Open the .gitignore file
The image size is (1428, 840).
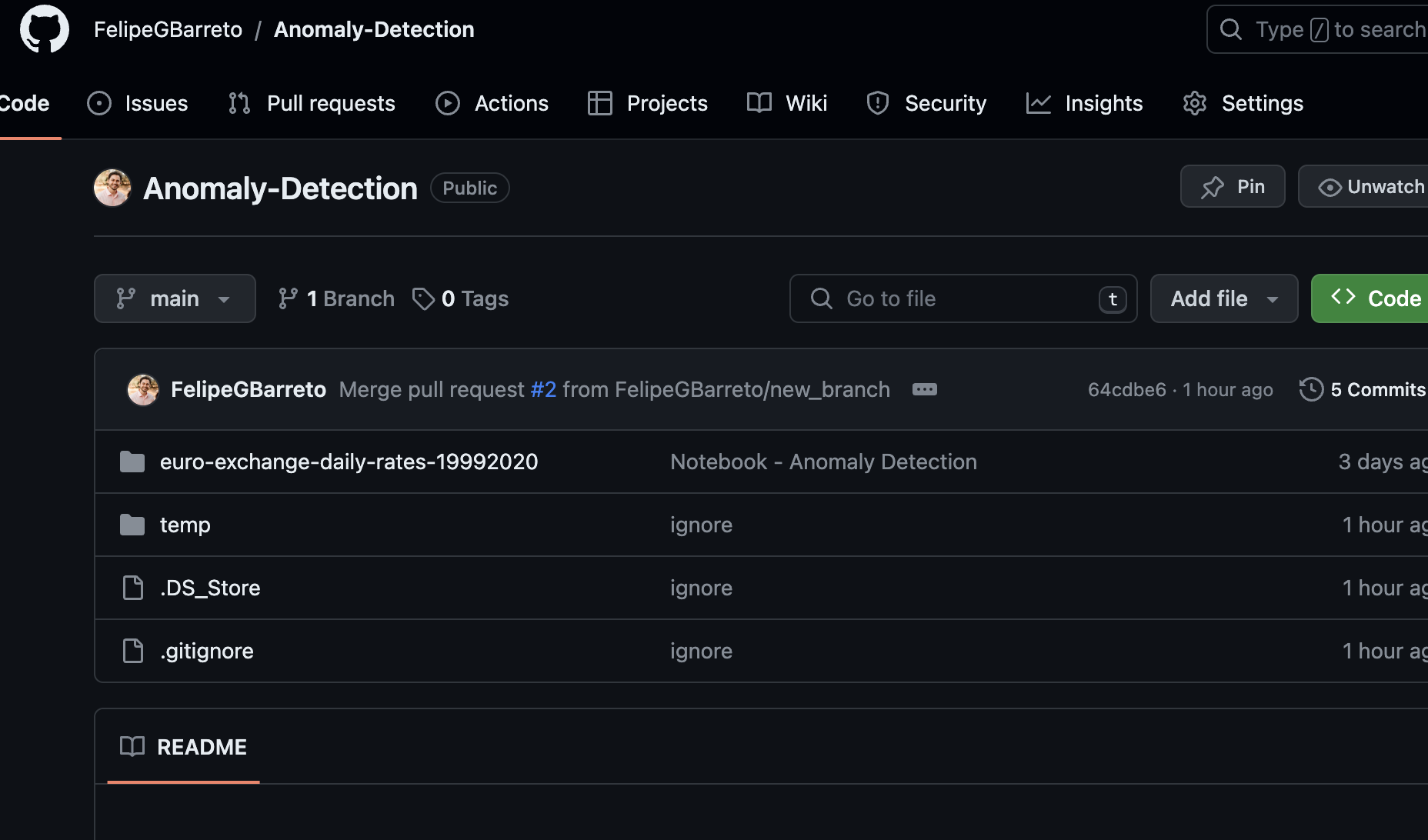pos(207,651)
